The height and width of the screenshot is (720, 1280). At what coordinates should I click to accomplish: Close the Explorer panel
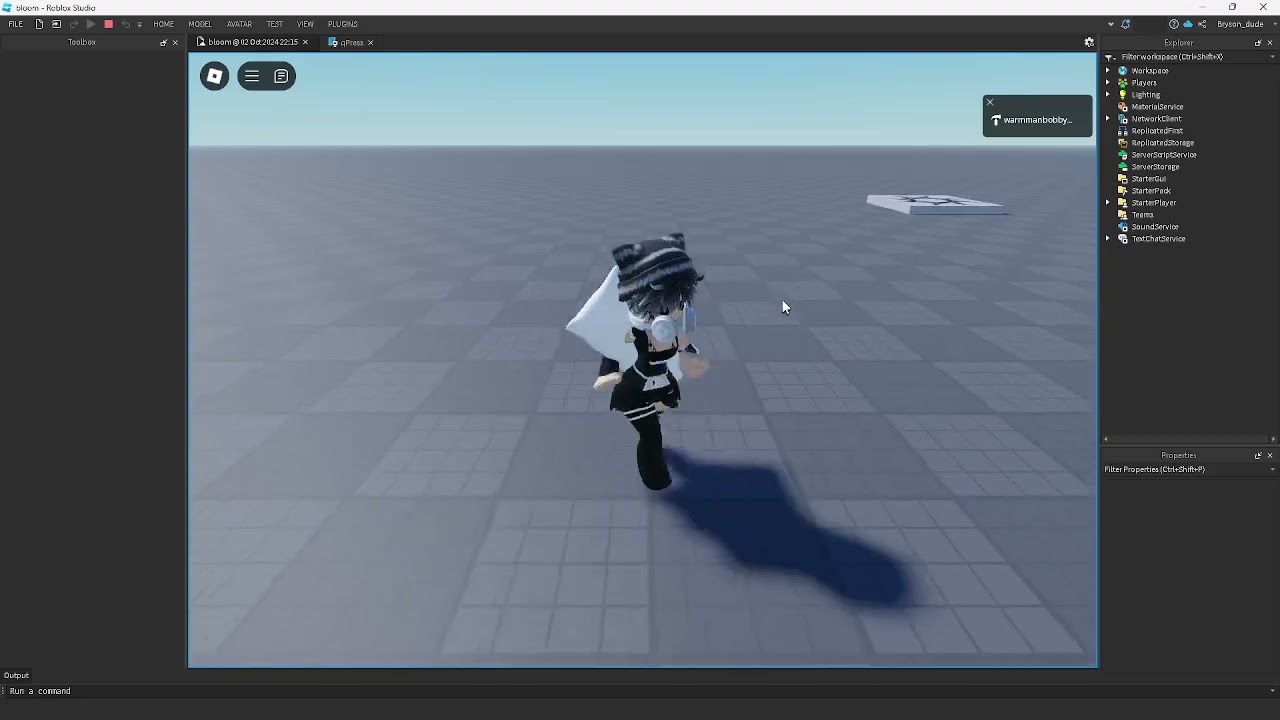click(x=1270, y=42)
